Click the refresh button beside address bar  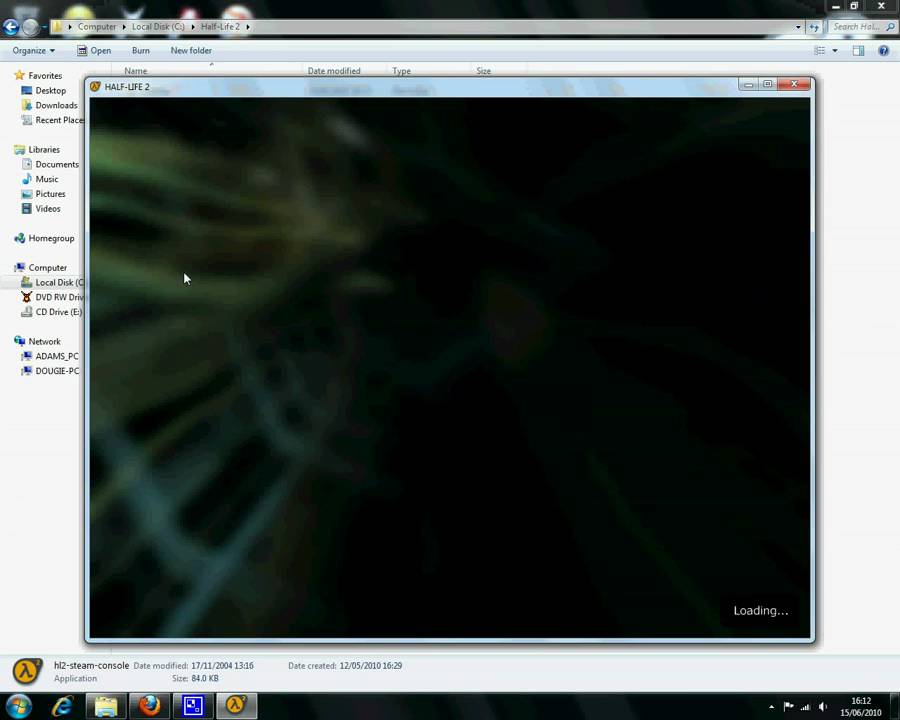(x=814, y=27)
